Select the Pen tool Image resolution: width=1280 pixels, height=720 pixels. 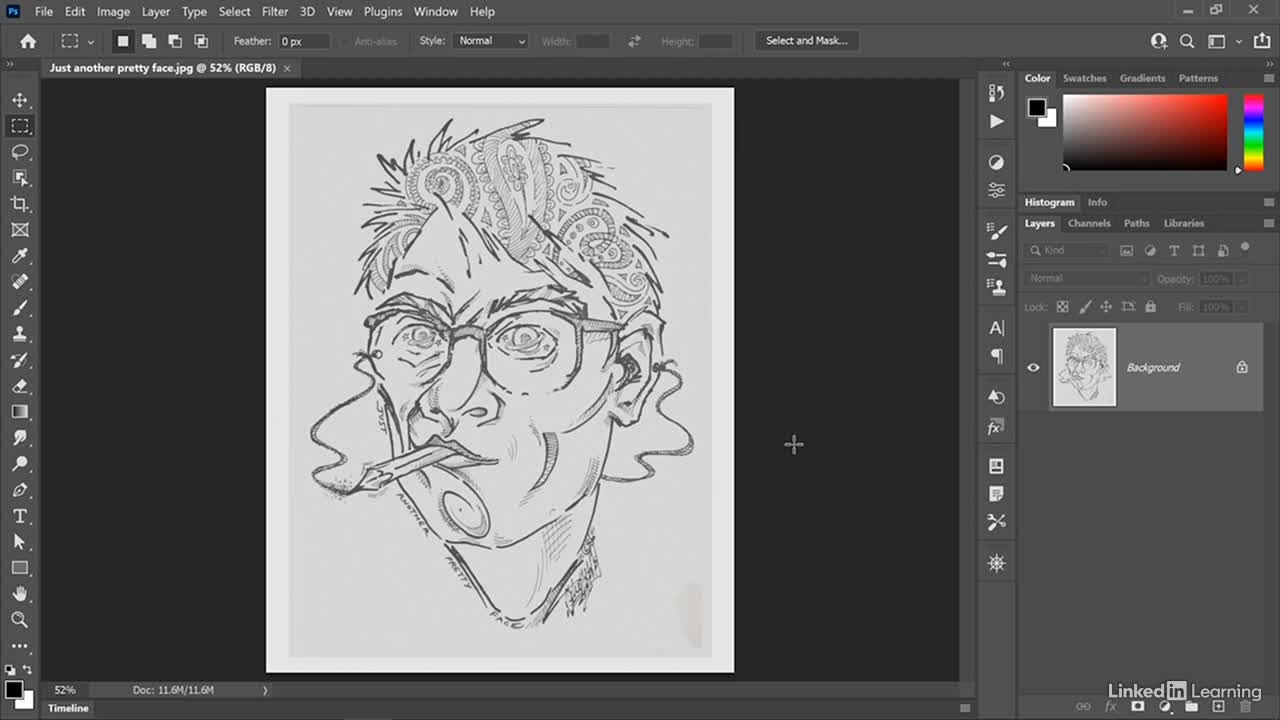coord(20,490)
